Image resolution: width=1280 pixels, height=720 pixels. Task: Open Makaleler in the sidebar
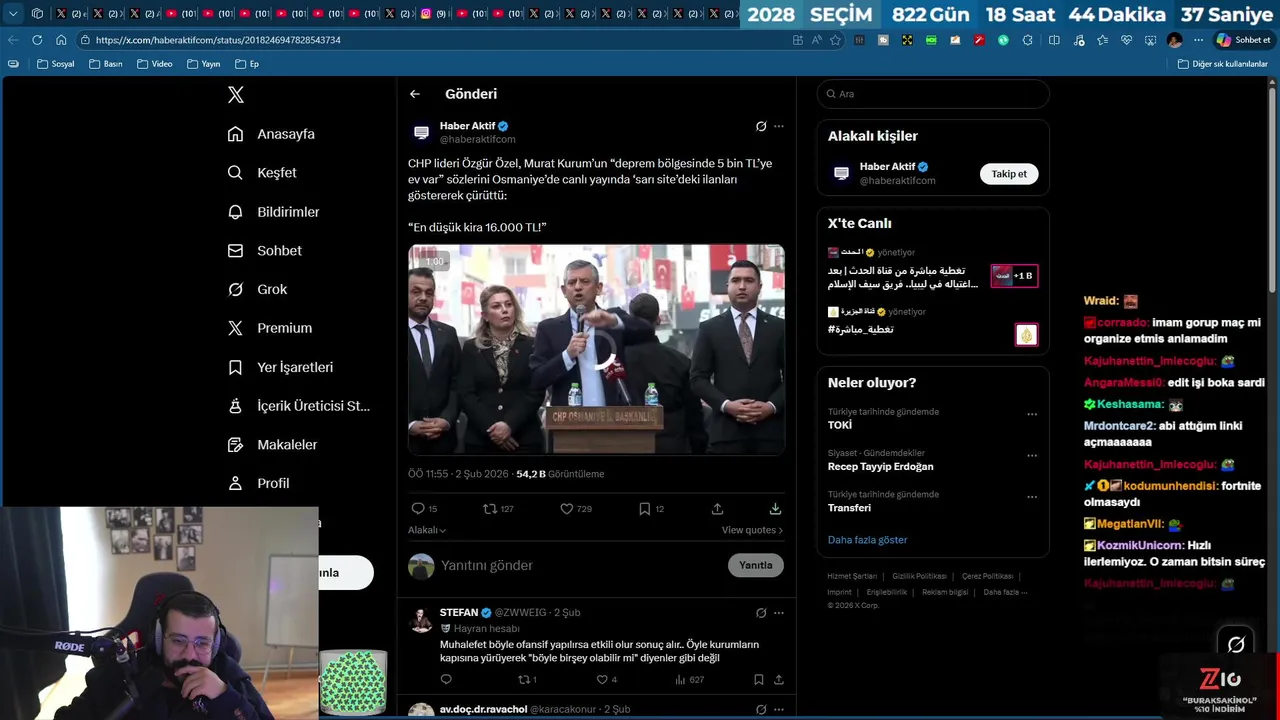click(x=273, y=445)
